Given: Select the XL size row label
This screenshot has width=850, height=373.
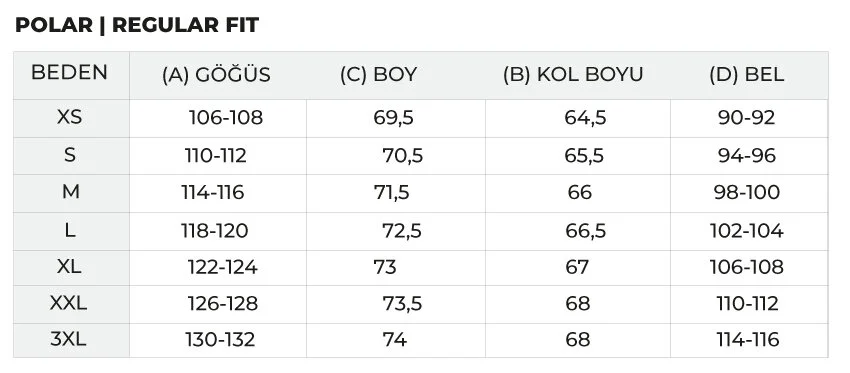Looking at the screenshot, I should pos(69,267).
